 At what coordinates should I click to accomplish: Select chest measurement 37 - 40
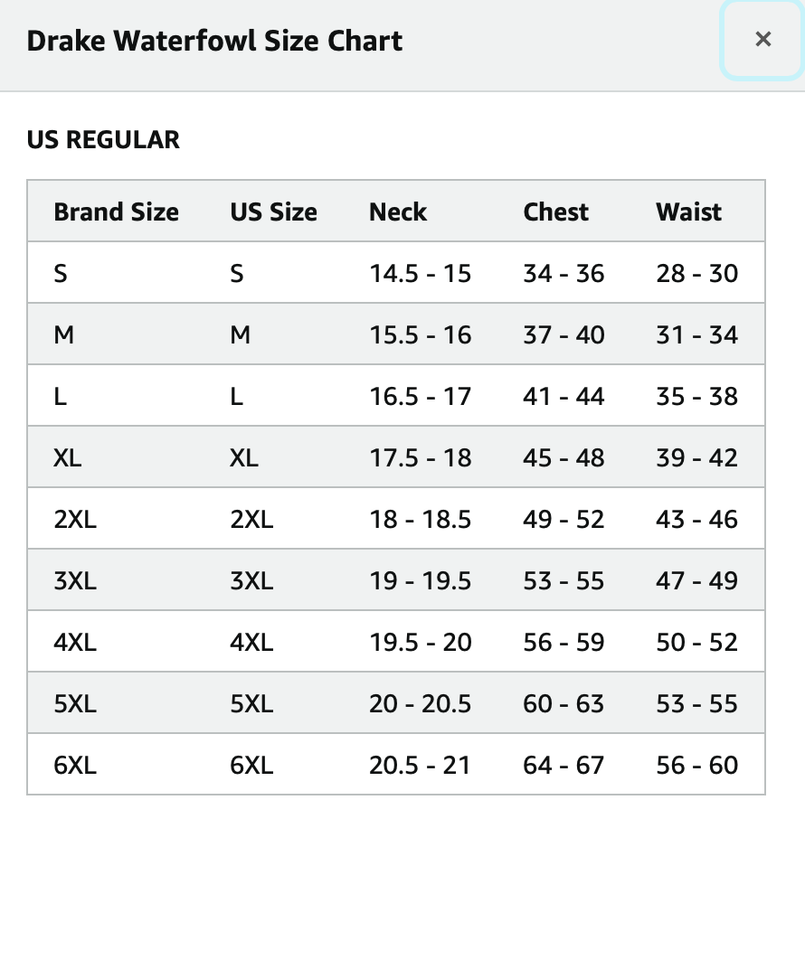[563, 335]
